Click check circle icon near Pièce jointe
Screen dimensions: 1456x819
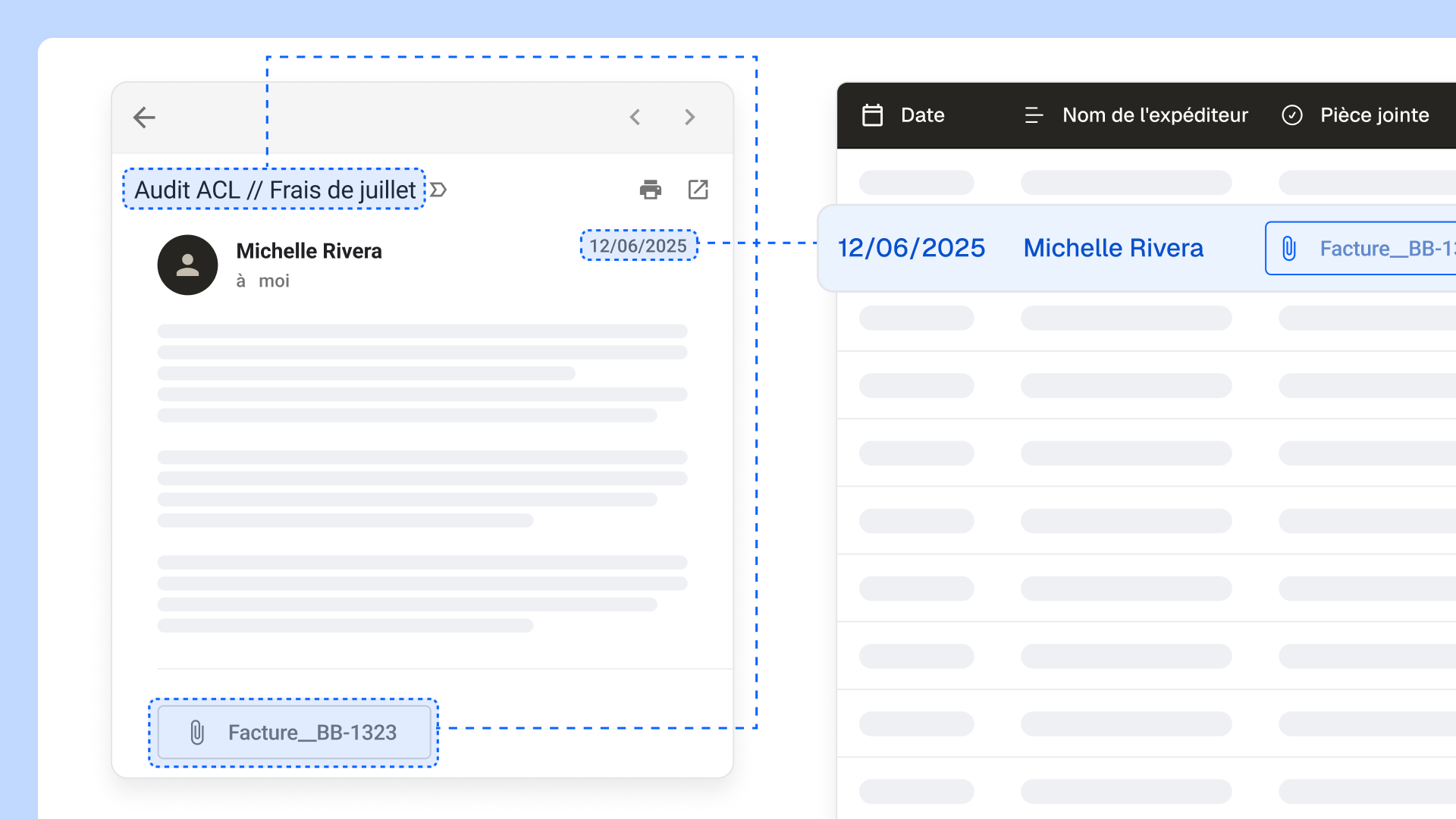1292,115
